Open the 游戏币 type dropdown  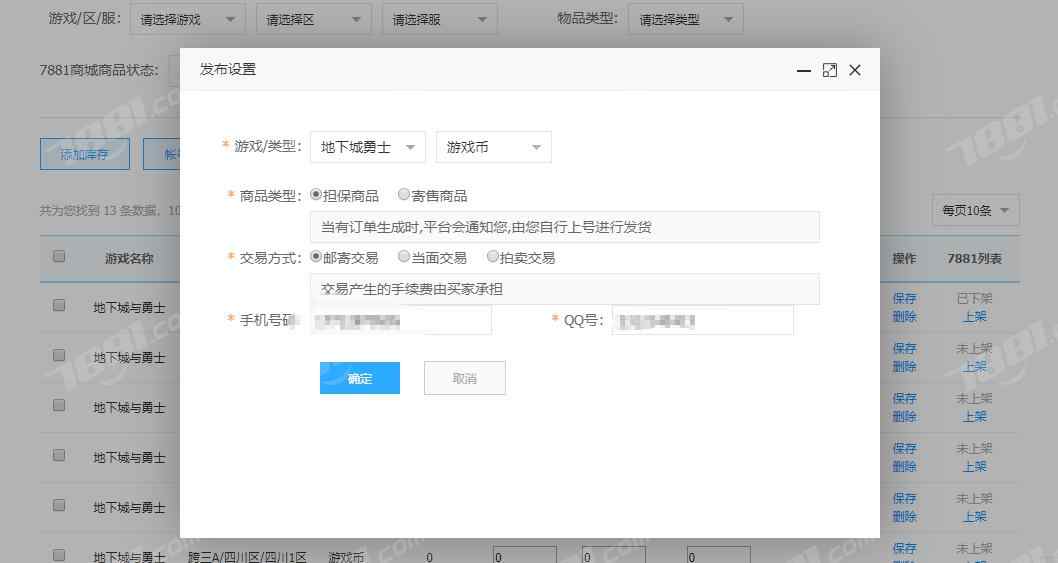click(x=494, y=147)
